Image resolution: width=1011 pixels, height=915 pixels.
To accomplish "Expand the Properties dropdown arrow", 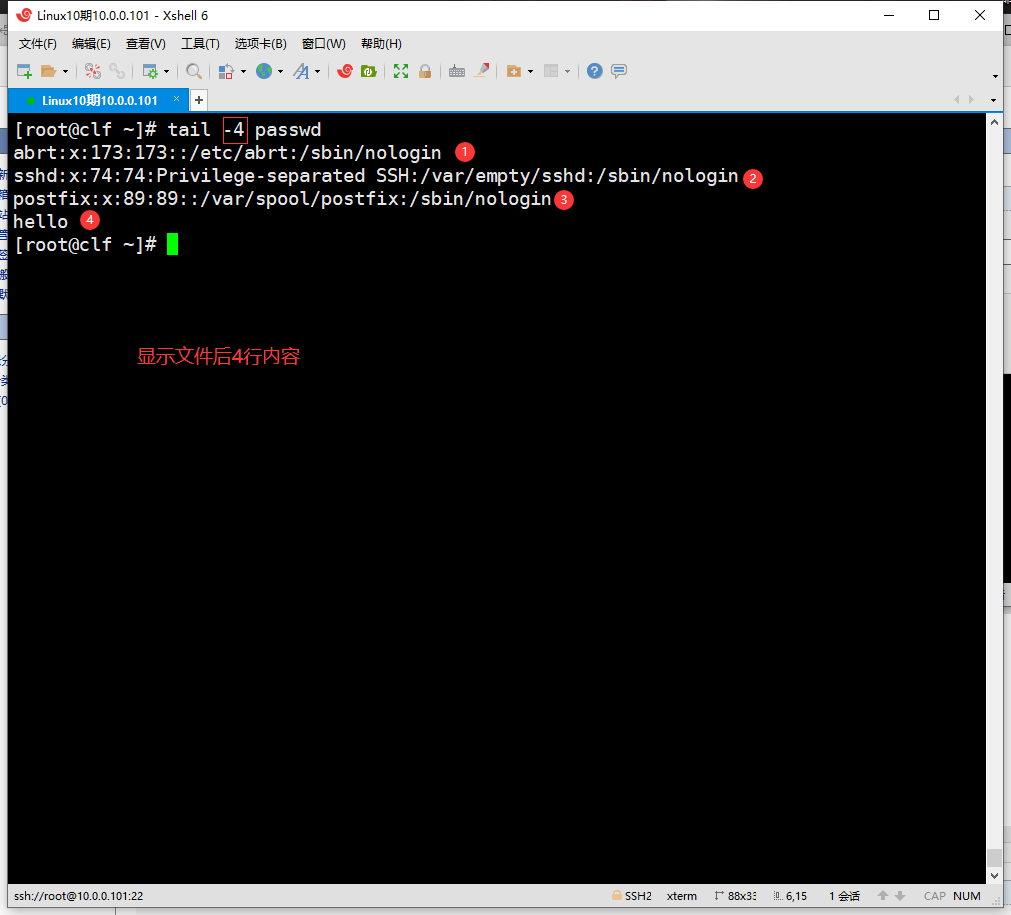I will click(x=166, y=72).
